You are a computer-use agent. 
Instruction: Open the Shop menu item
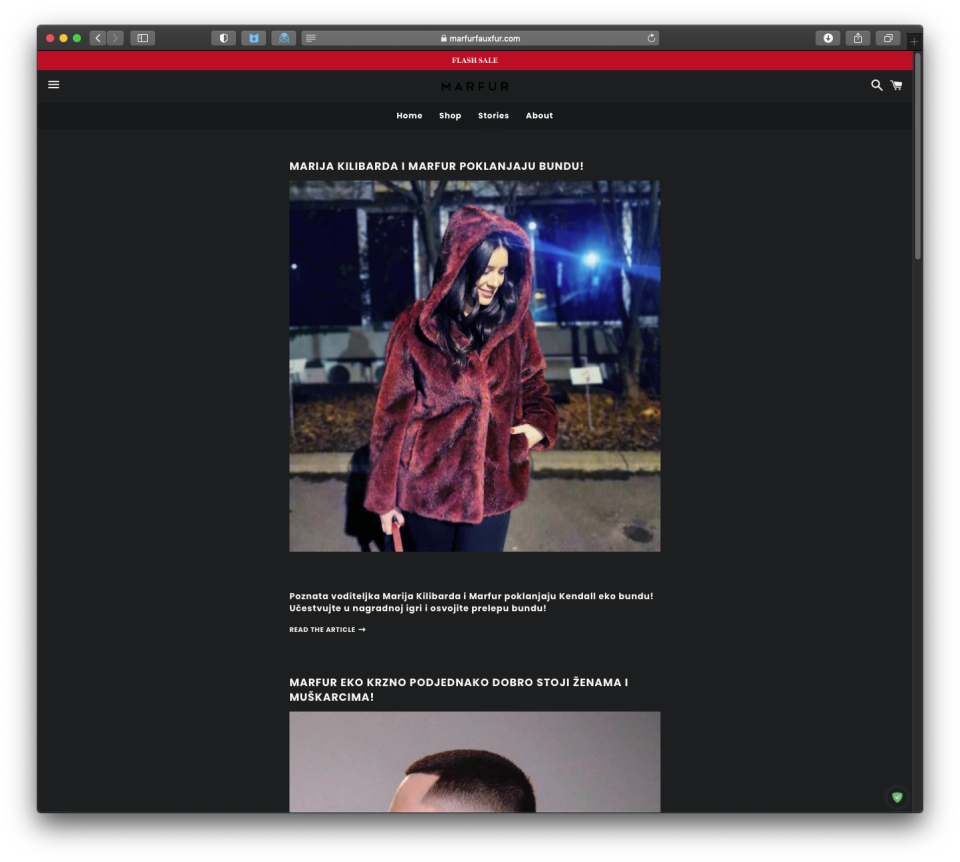click(x=450, y=115)
